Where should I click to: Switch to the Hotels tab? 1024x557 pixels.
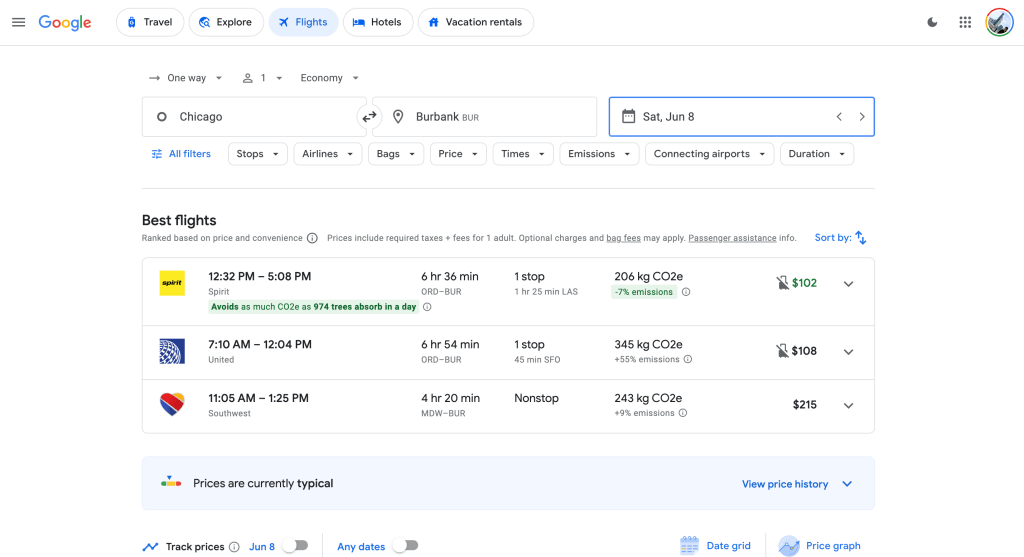pyautogui.click(x=377, y=22)
